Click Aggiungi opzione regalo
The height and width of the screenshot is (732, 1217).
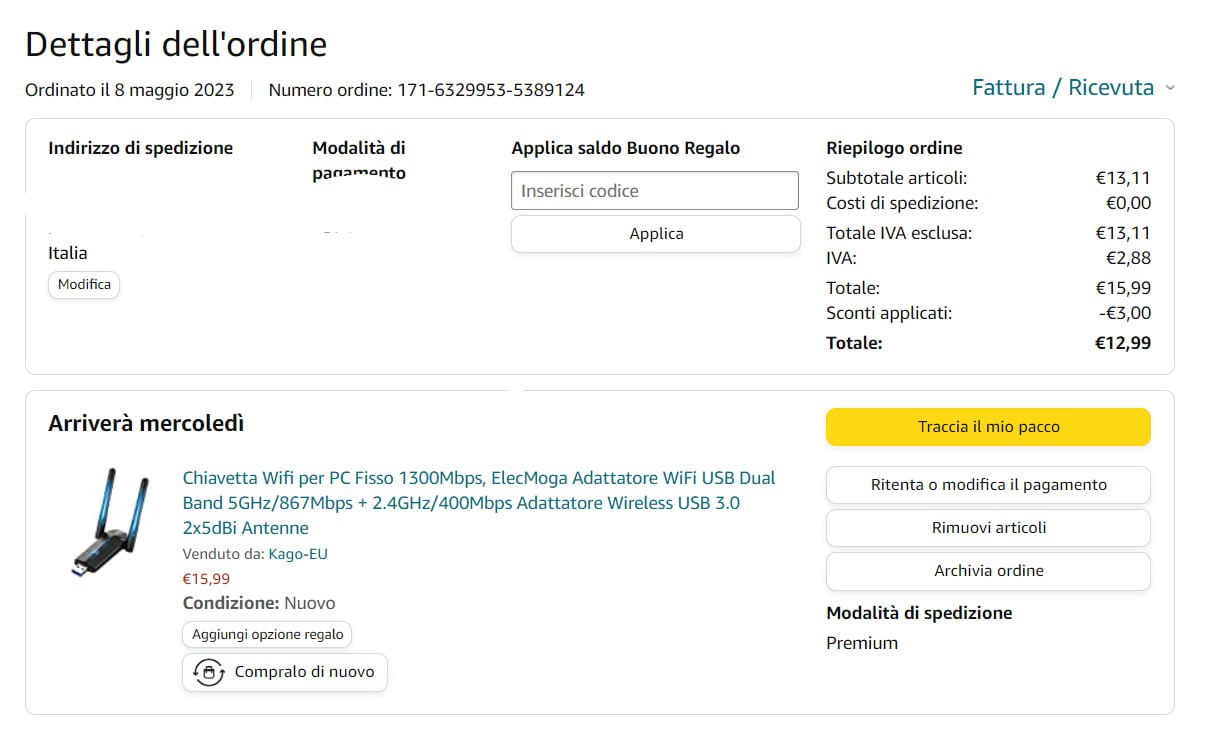tap(267, 635)
